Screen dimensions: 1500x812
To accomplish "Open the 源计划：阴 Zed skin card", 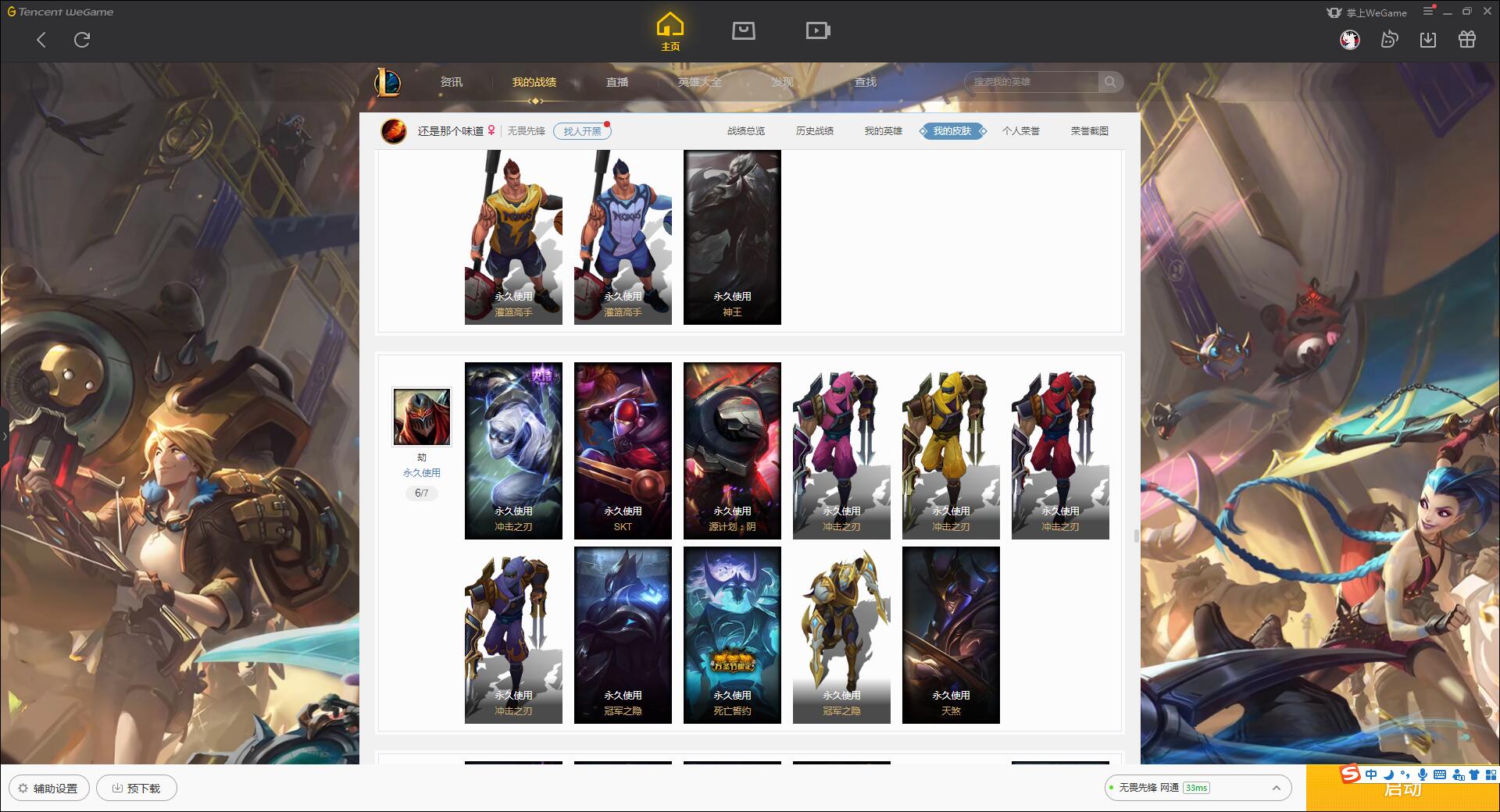I will tap(732, 451).
